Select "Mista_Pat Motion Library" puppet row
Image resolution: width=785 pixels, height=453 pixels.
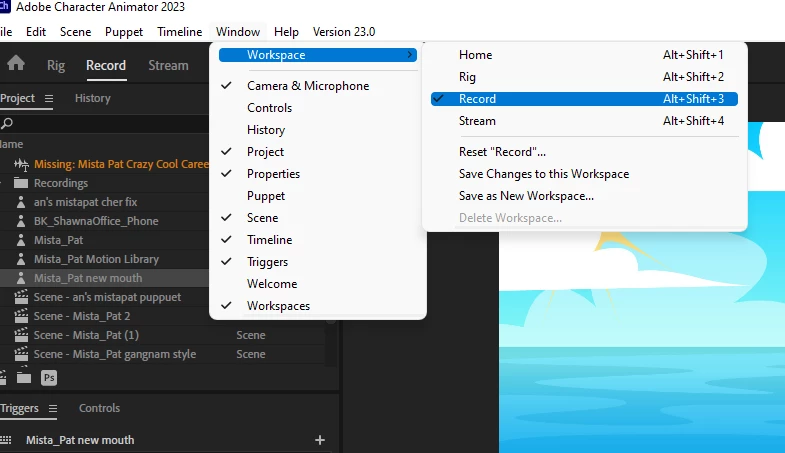pyautogui.click(x=105, y=259)
